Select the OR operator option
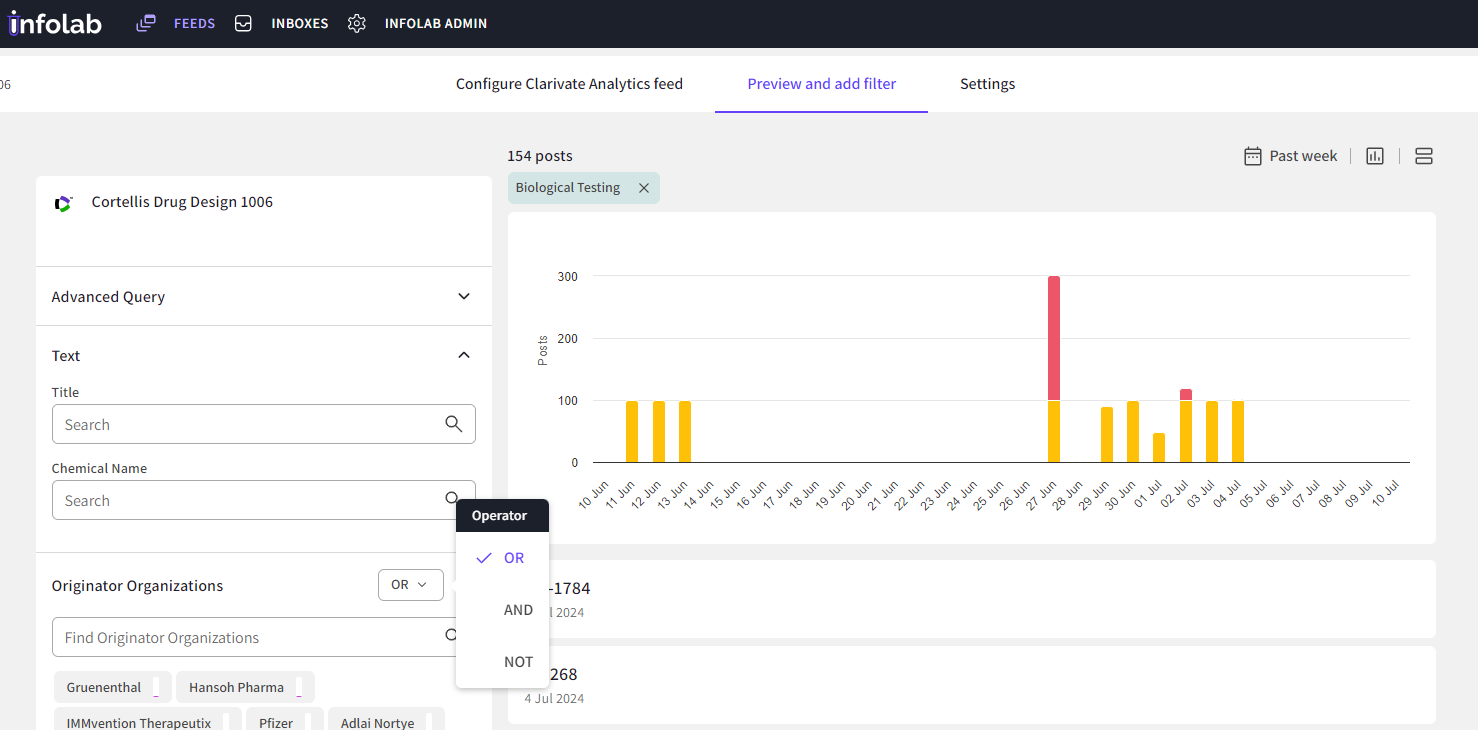 click(513, 558)
